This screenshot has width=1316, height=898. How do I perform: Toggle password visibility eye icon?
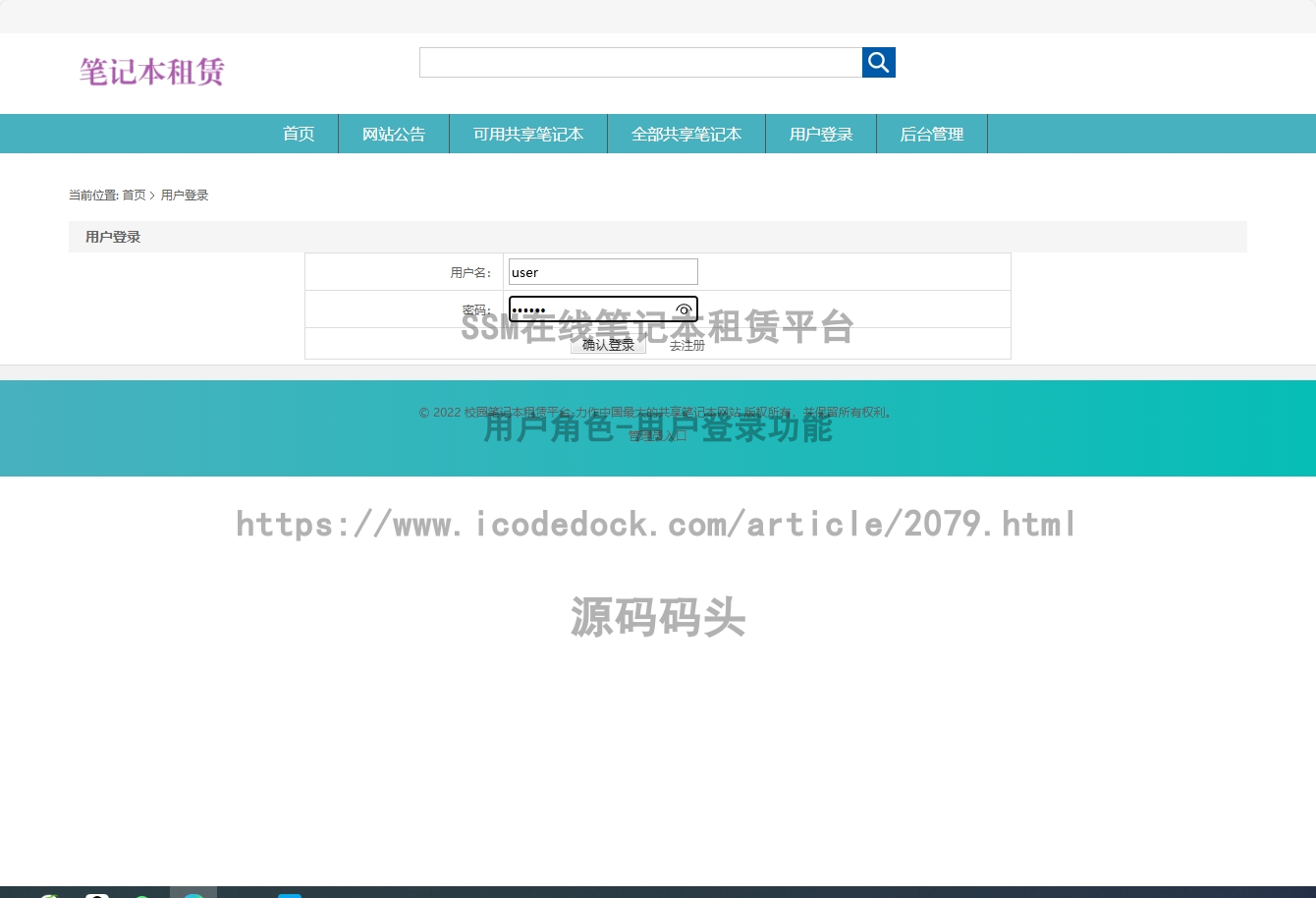684,309
